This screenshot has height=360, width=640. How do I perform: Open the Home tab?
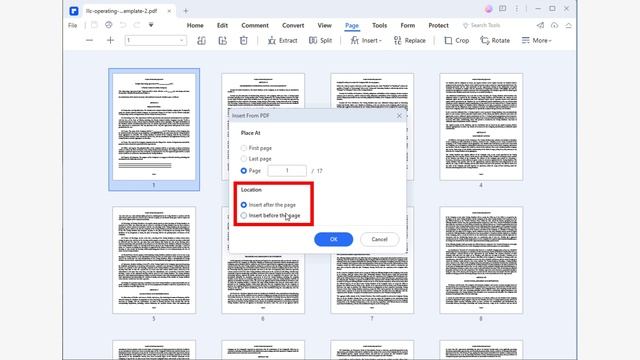(195, 25)
